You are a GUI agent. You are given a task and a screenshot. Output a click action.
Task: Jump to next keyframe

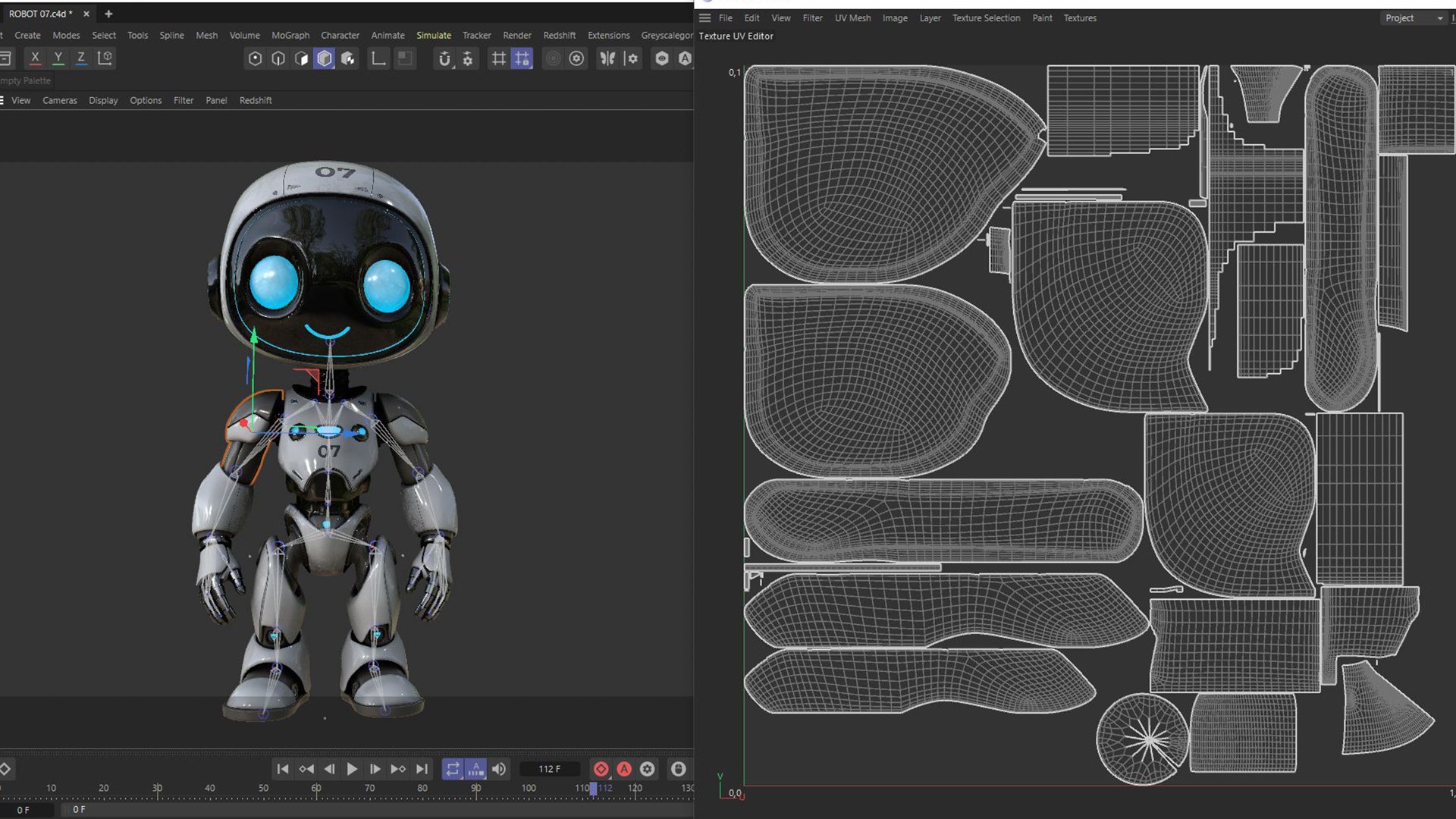tap(398, 769)
